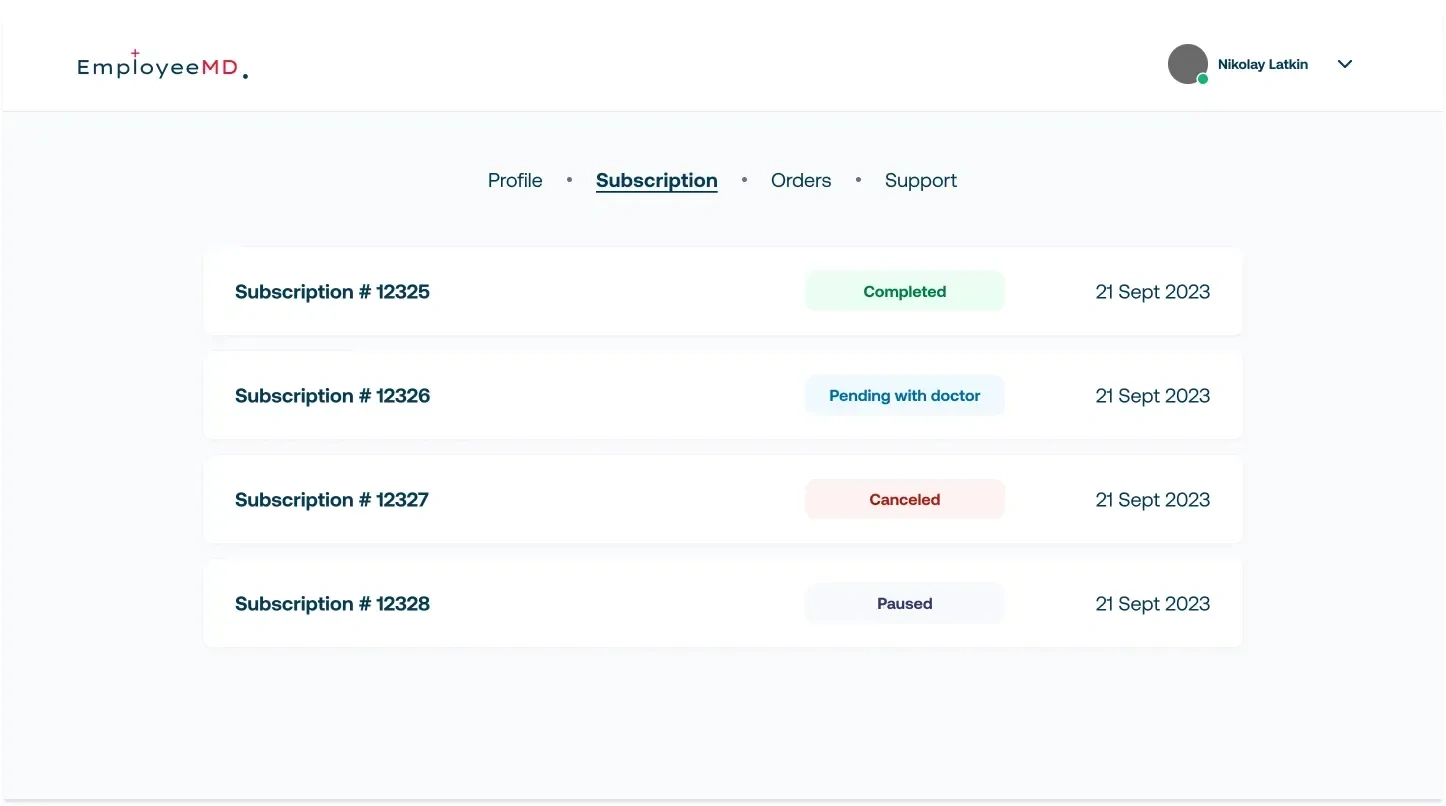1446x806 pixels.
Task: Open the Support tab
Action: click(x=920, y=181)
